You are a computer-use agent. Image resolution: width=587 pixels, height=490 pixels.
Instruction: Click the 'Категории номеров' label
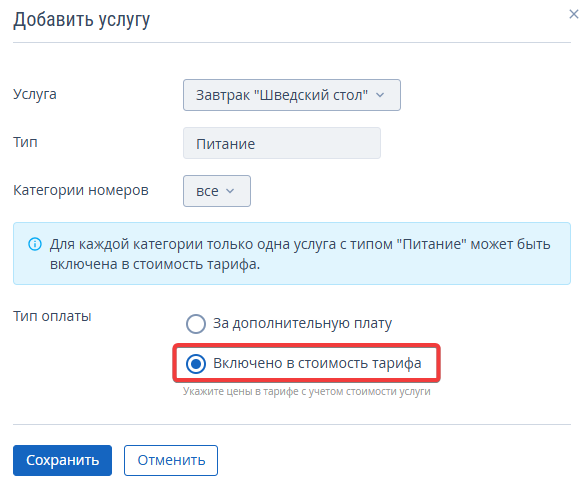pyautogui.click(x=81, y=190)
